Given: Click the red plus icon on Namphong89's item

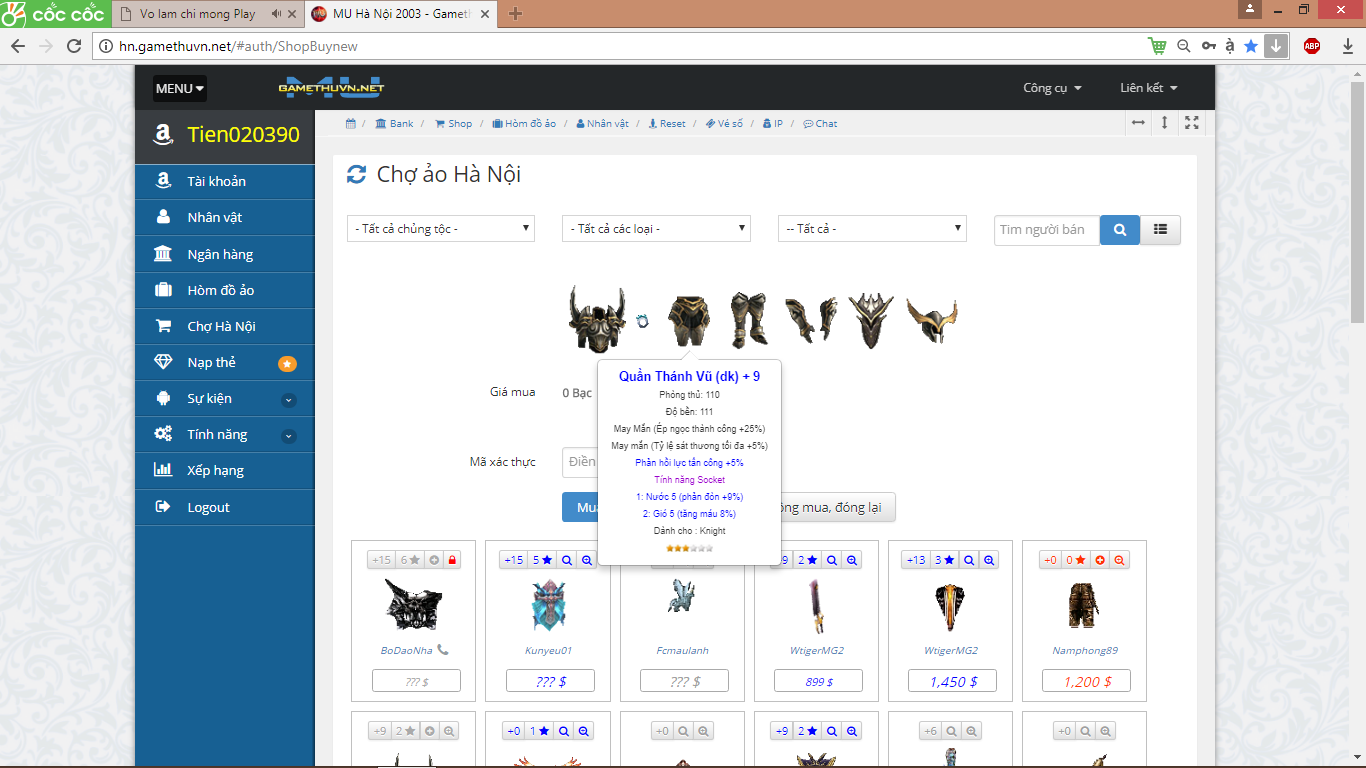Looking at the screenshot, I should (x=1101, y=560).
